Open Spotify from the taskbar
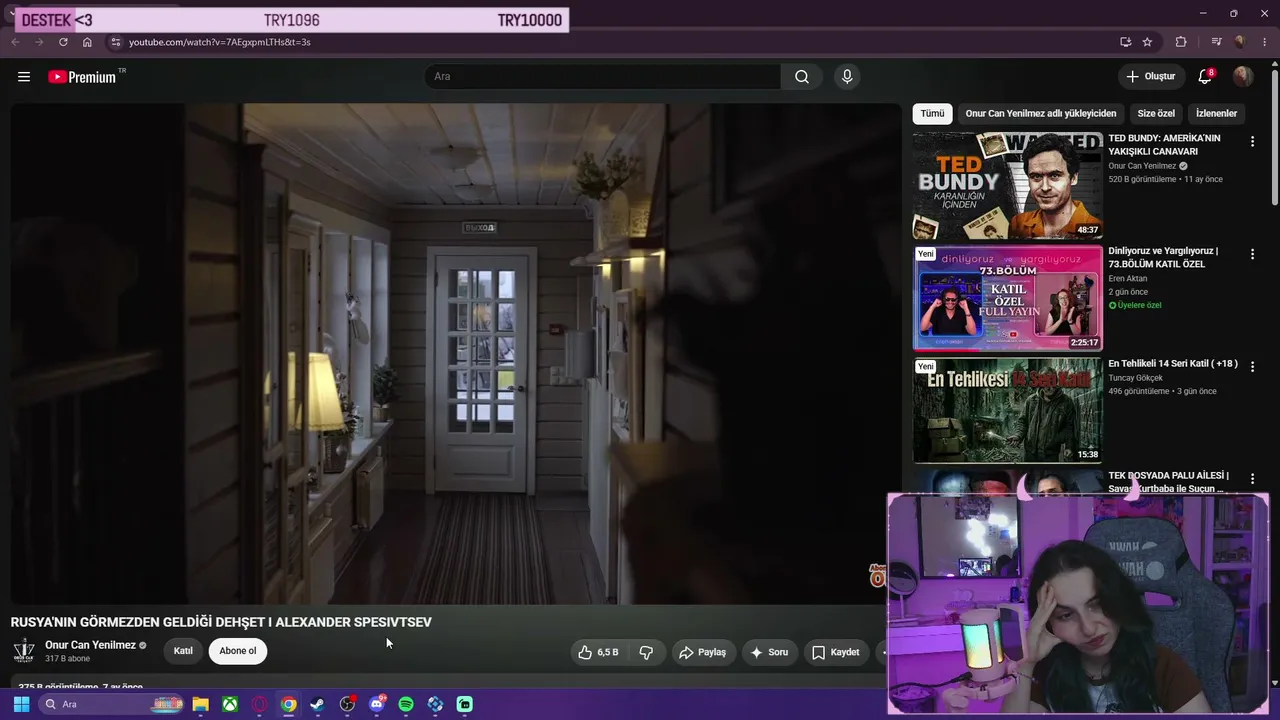The width and height of the screenshot is (1280, 720). [x=406, y=704]
